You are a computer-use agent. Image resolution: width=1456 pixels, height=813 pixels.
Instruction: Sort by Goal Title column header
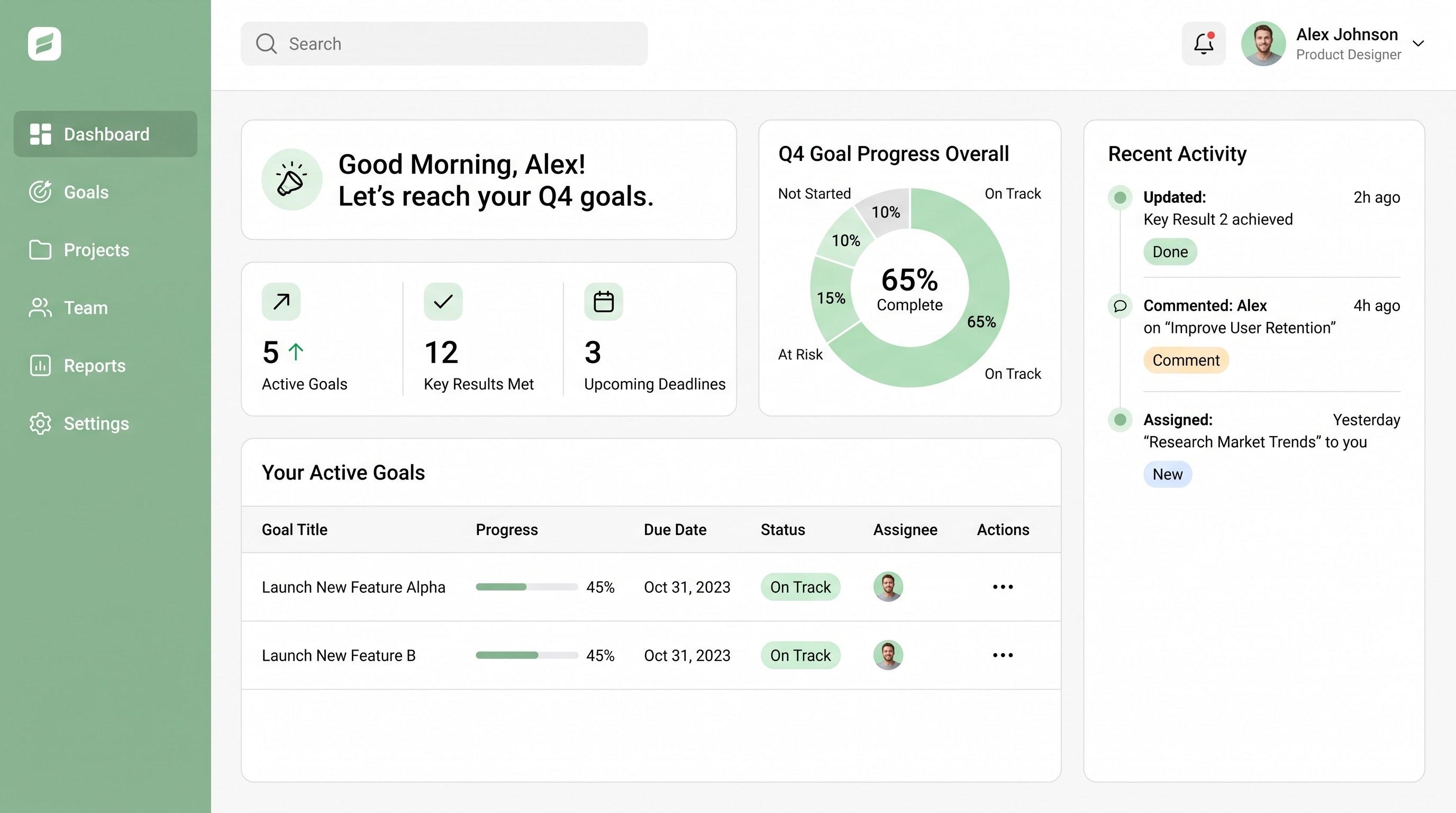coord(295,530)
